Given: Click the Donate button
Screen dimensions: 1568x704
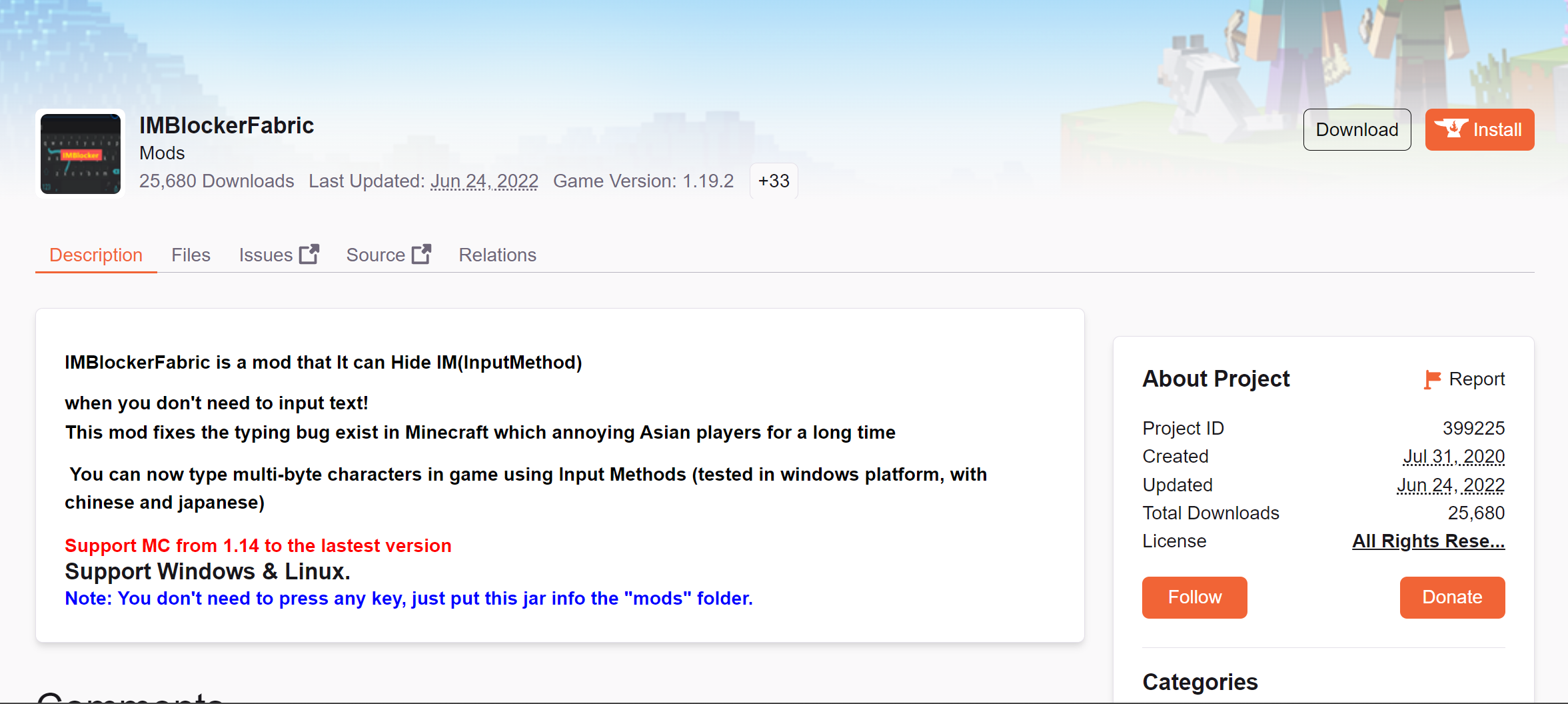Looking at the screenshot, I should pos(1453,597).
